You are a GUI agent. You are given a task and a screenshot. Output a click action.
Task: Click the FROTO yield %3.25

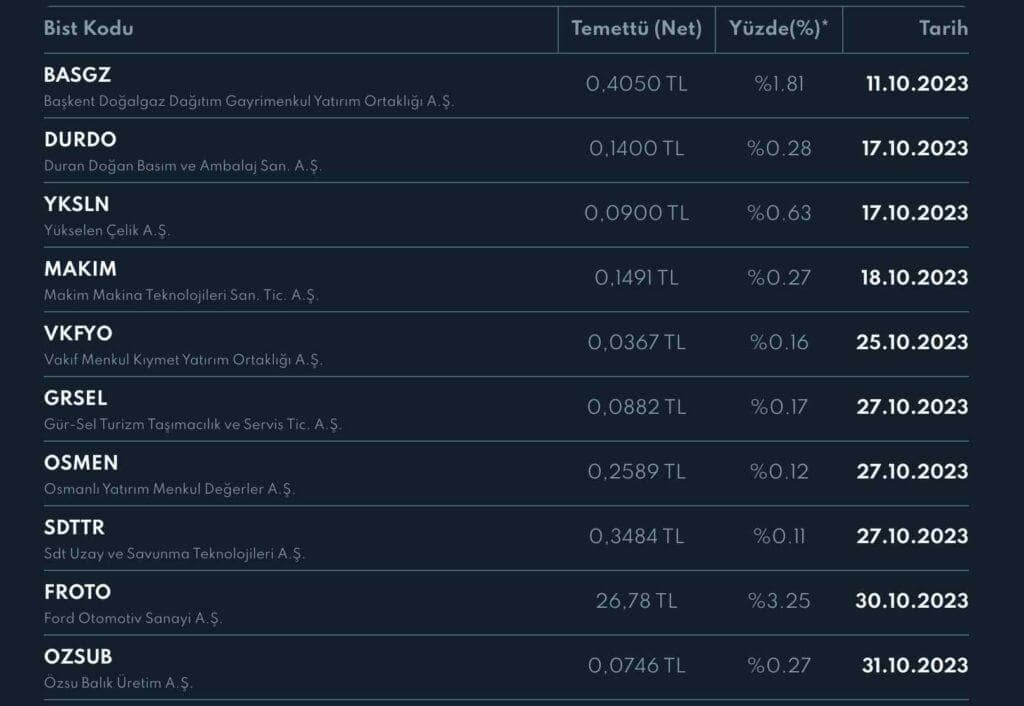tap(779, 601)
